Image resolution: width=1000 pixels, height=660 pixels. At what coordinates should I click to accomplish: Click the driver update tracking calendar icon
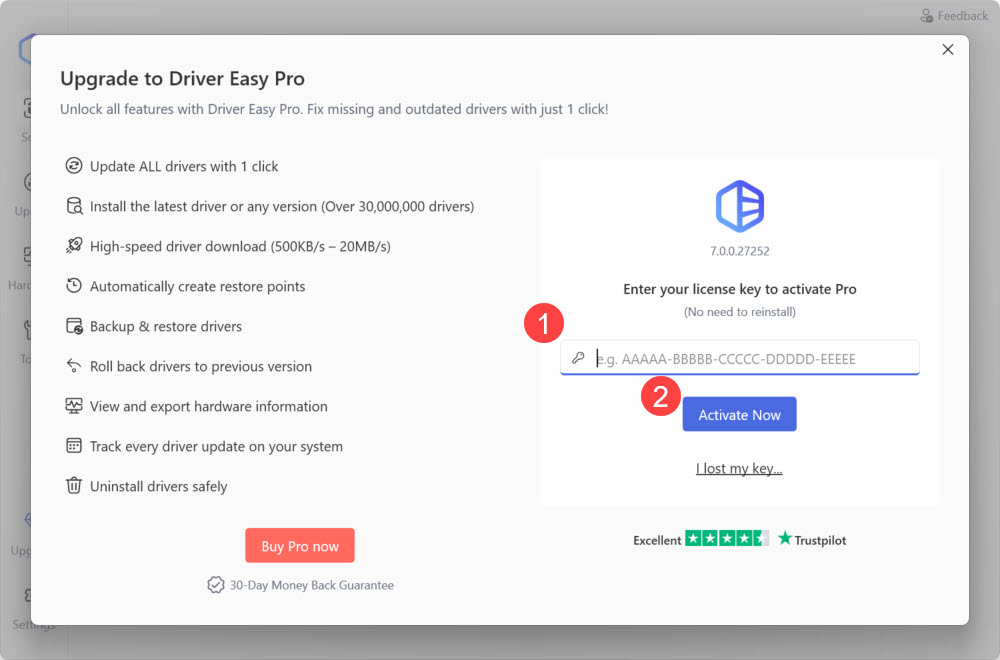pyautogui.click(x=74, y=446)
